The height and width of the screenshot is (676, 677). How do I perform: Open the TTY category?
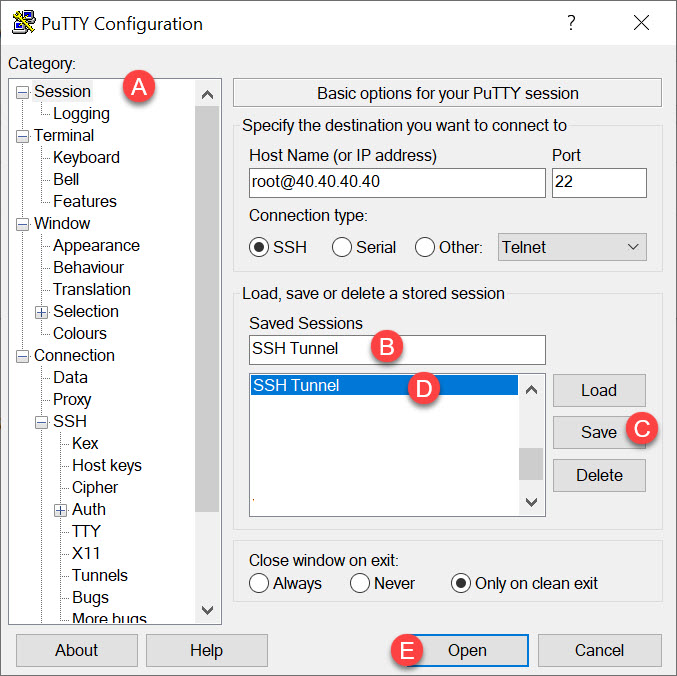86,532
